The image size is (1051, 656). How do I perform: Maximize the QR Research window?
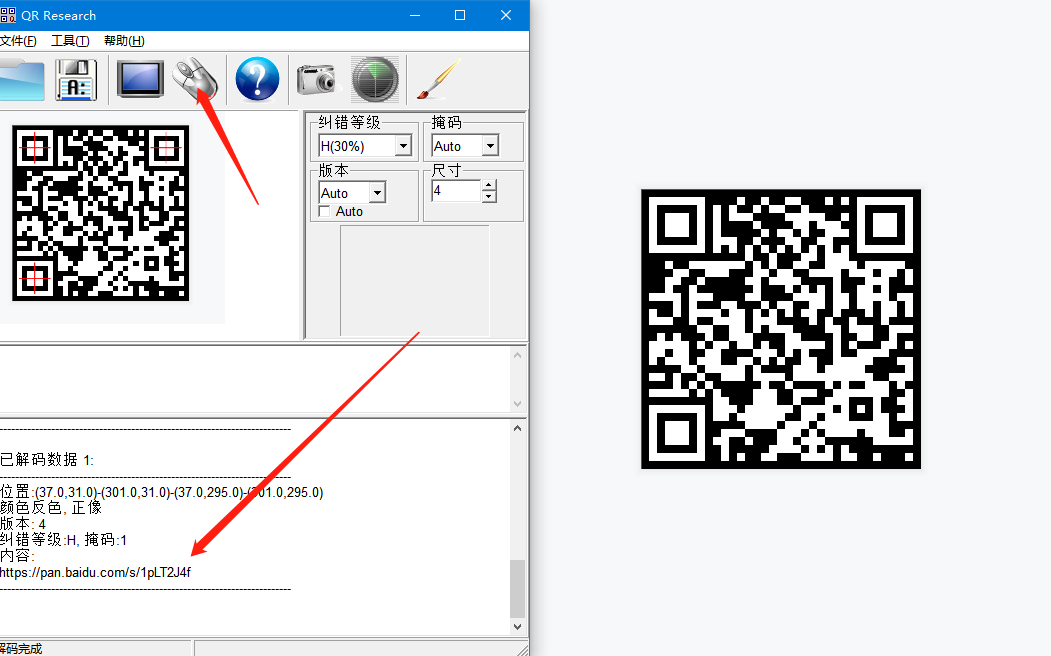click(x=460, y=15)
